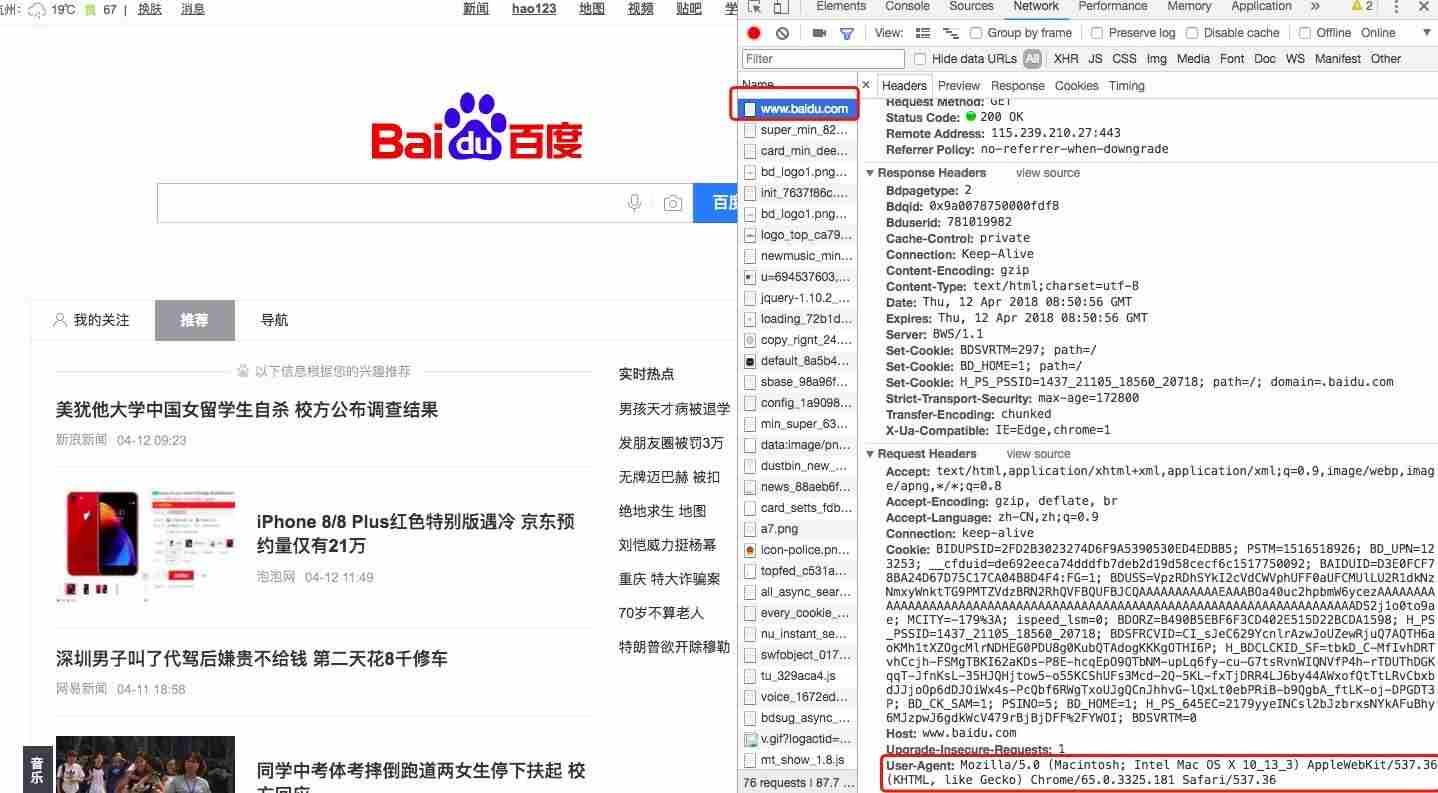1438x793 pixels.
Task: Toggle screenshot capture (camera icon)
Action: [x=818, y=32]
